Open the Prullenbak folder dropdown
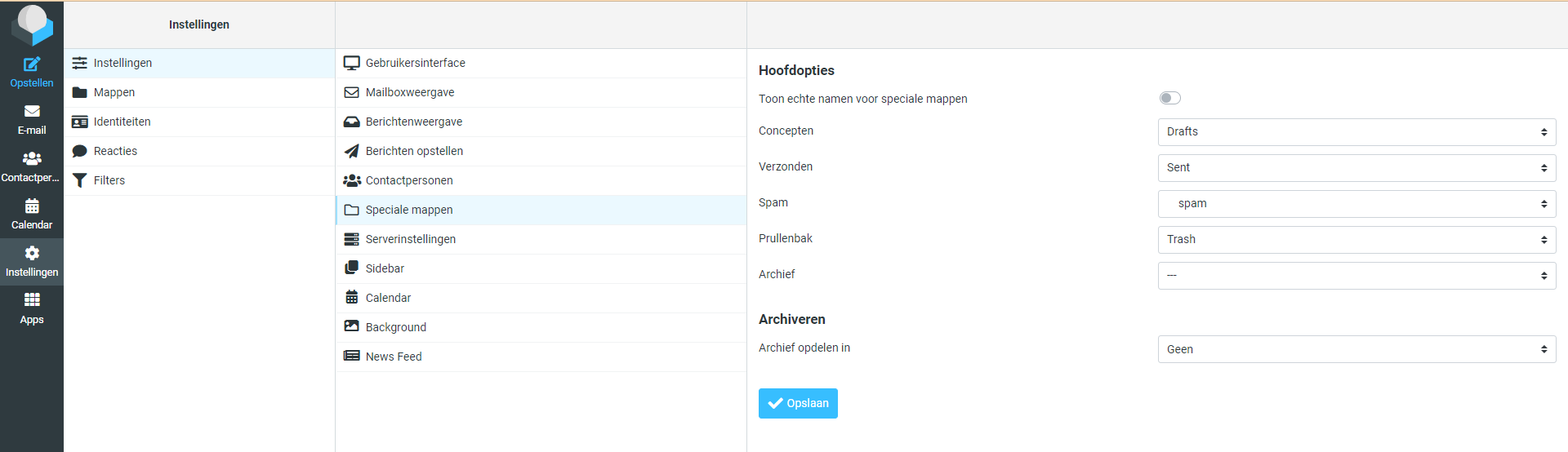The width and height of the screenshot is (1568, 452). 1356,240
